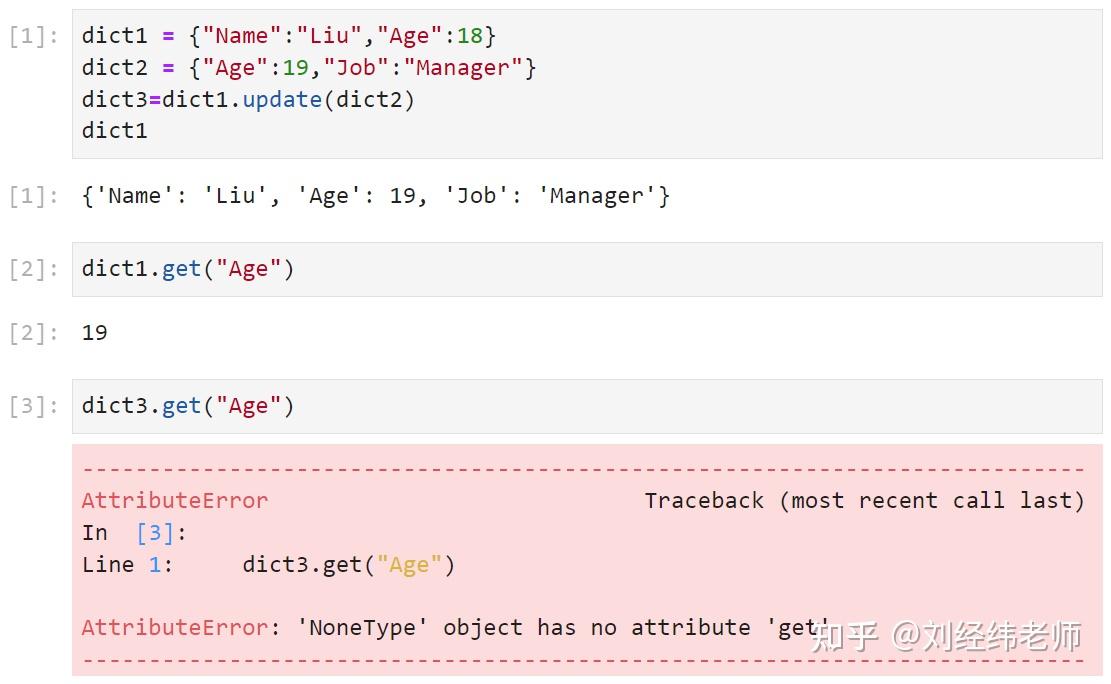Select the [1] output prompt label
Viewport: 1111px width, 684px height.
pyautogui.click(x=33, y=196)
